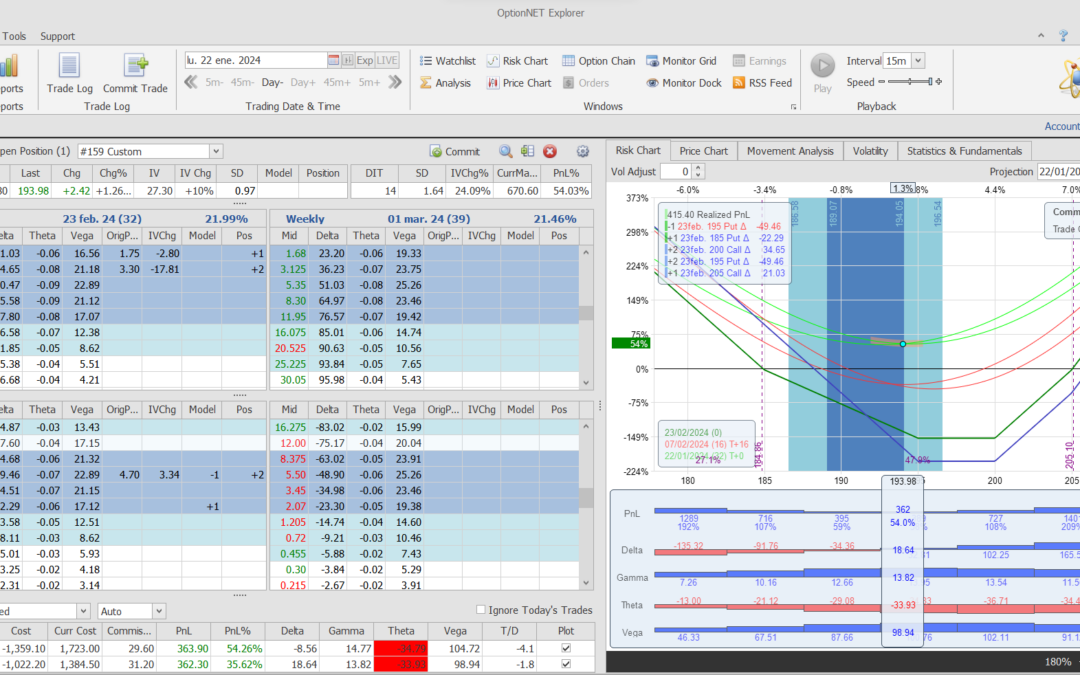Open the Option Chain window

click(x=598, y=61)
